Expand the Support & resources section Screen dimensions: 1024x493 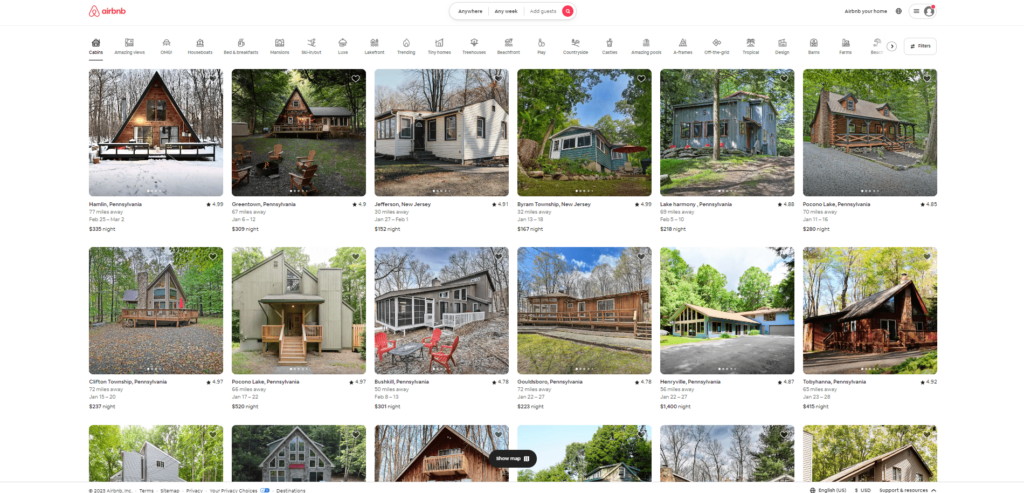(907, 490)
